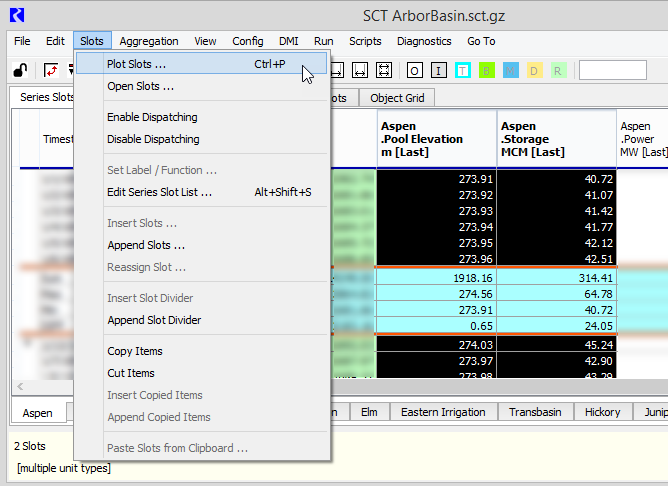Click the unlock padlock icon in toolbar
Screen dimensions: 668x486
[19, 70]
